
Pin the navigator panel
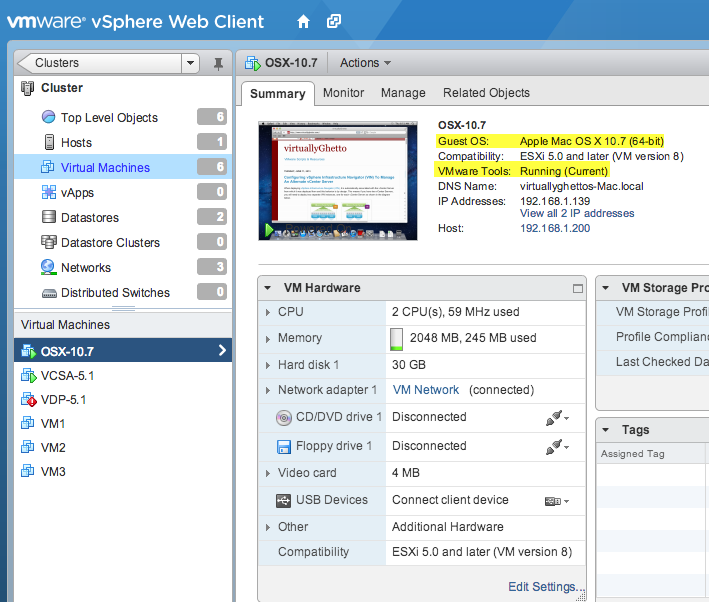[x=218, y=64]
